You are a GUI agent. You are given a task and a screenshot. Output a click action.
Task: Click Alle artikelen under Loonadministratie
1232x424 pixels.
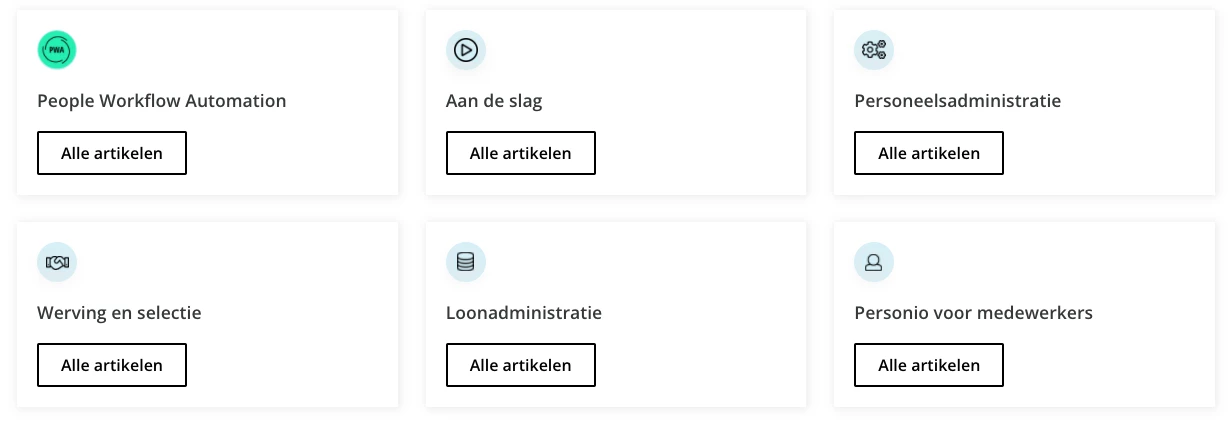(x=521, y=365)
